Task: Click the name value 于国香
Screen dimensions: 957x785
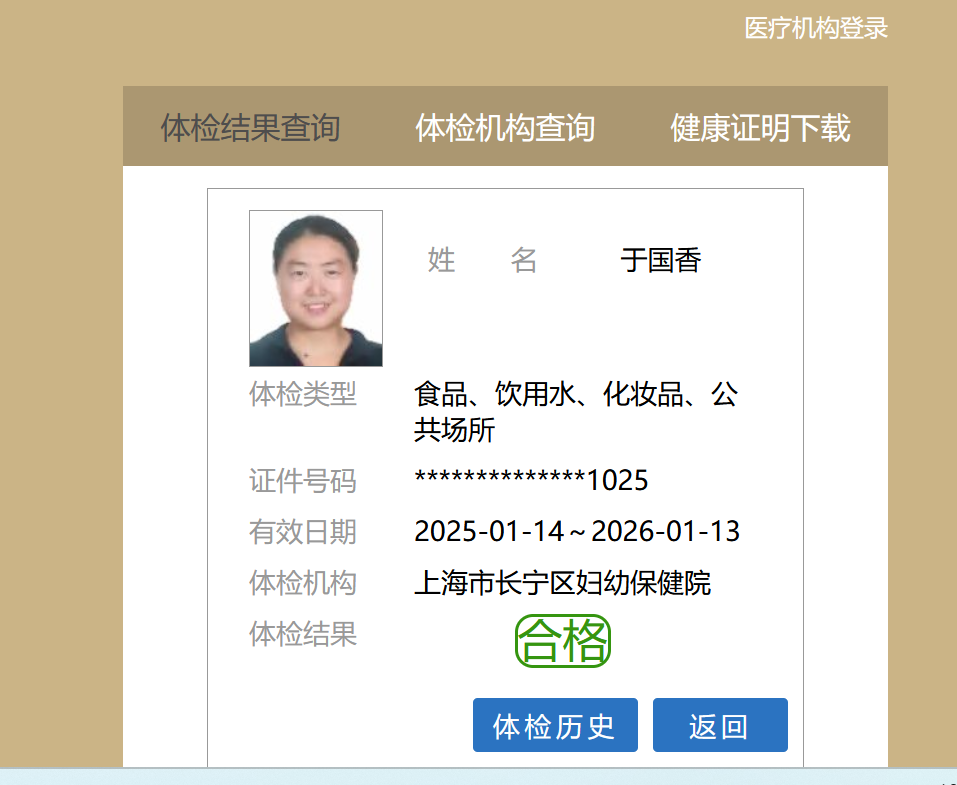Action: point(661,261)
